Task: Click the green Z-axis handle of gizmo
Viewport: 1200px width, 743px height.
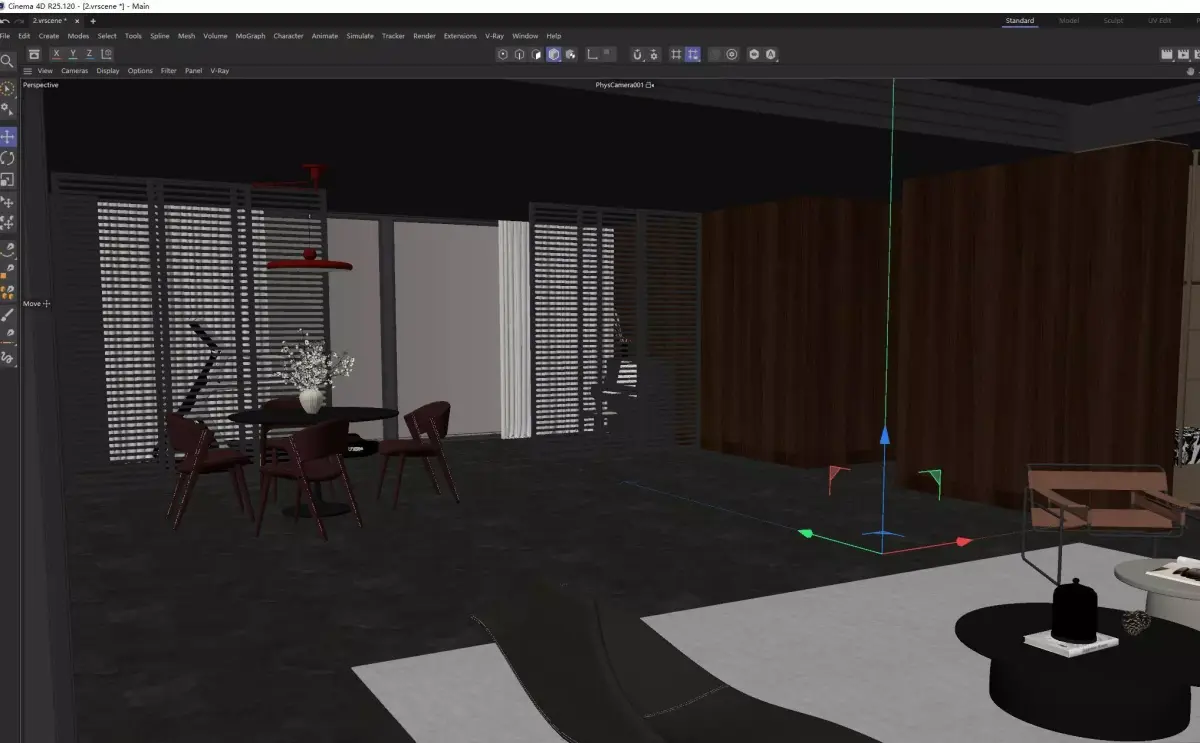Action: pyautogui.click(x=805, y=533)
